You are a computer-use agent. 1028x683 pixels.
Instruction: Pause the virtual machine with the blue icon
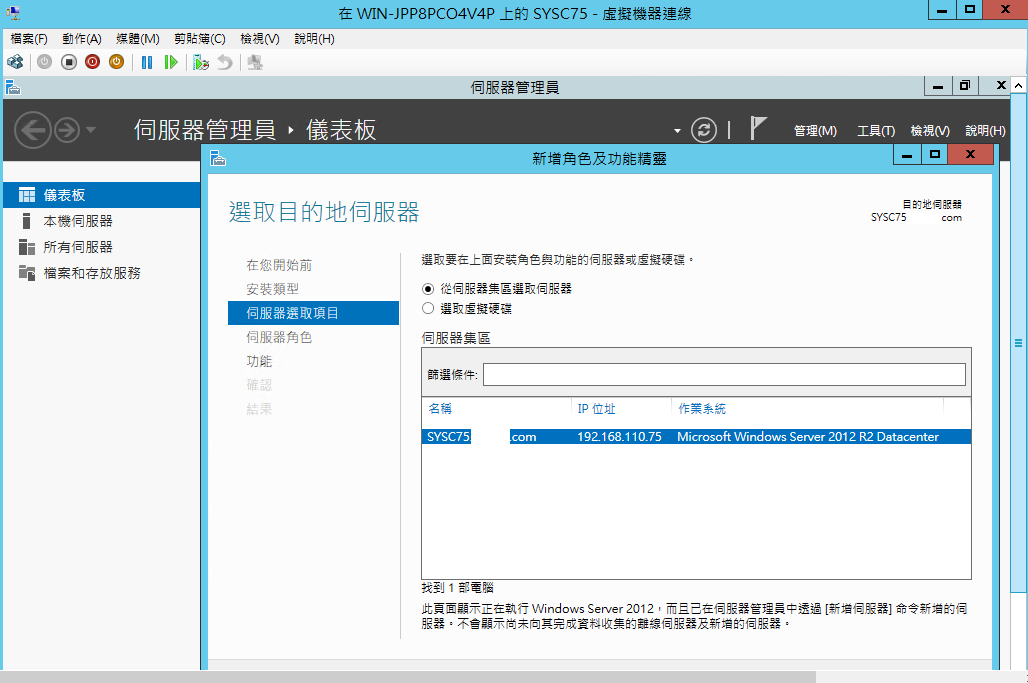(x=147, y=62)
